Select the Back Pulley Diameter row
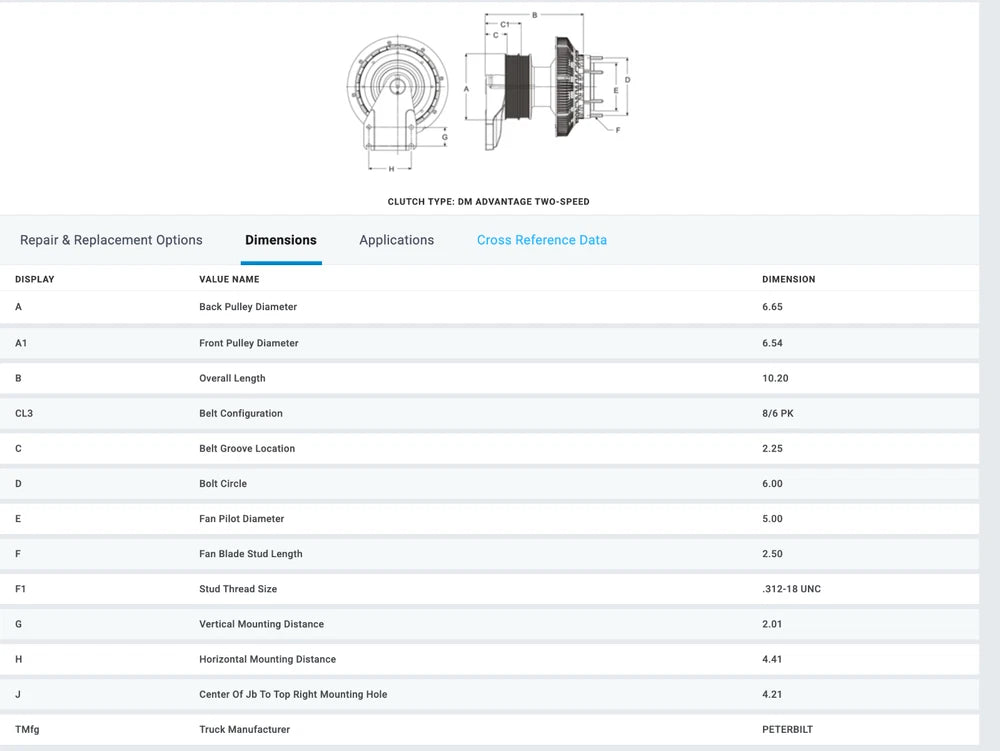1000x751 pixels. [248, 307]
